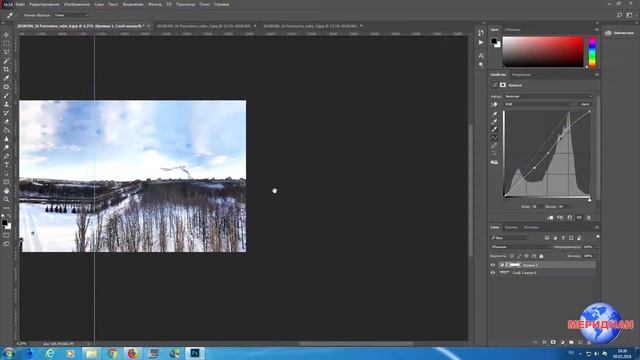
Task: Open the Layers panel menu
Action: pos(597,227)
